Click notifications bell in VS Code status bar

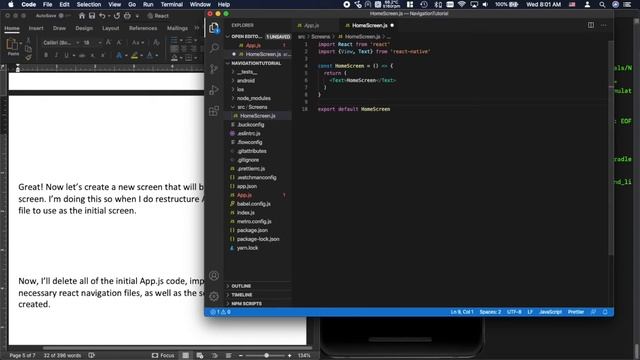click(605, 312)
